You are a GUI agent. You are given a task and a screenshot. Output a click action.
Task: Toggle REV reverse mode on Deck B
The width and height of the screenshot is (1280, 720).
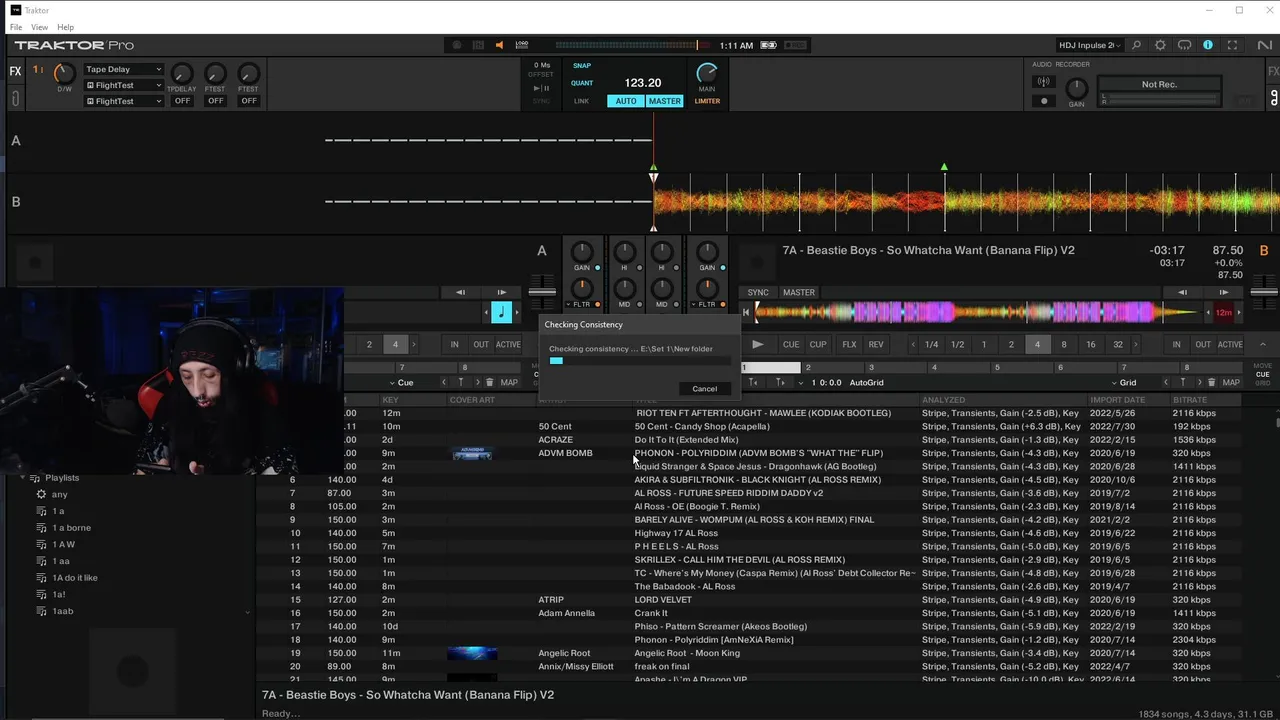coord(876,344)
